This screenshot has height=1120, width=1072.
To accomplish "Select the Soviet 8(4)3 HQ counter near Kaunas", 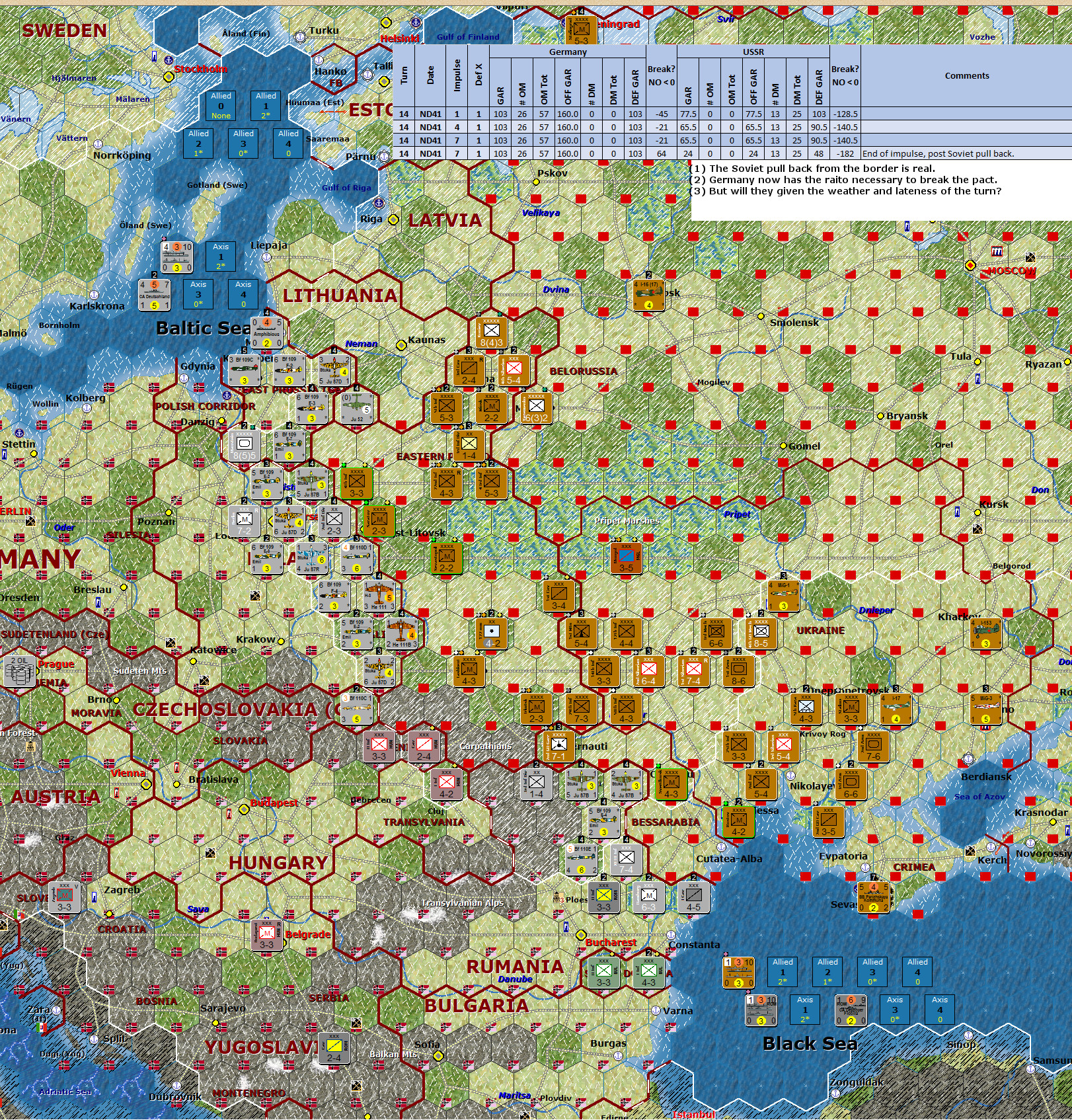I will pyautogui.click(x=492, y=333).
